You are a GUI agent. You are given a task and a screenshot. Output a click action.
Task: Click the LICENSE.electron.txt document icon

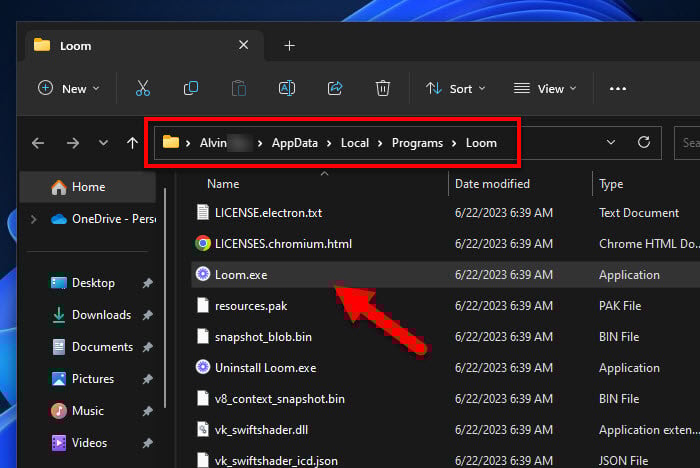[x=203, y=212]
